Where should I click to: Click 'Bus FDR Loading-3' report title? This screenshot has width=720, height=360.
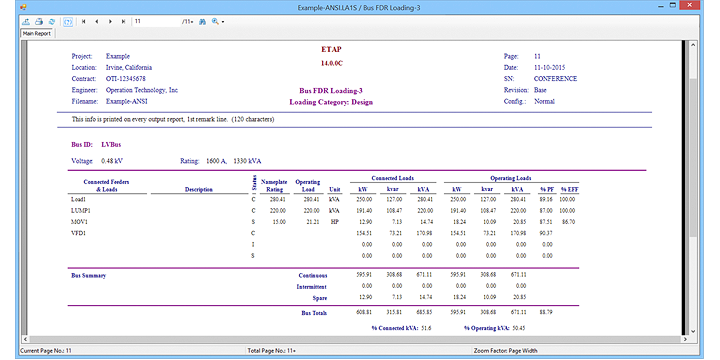coord(331,91)
